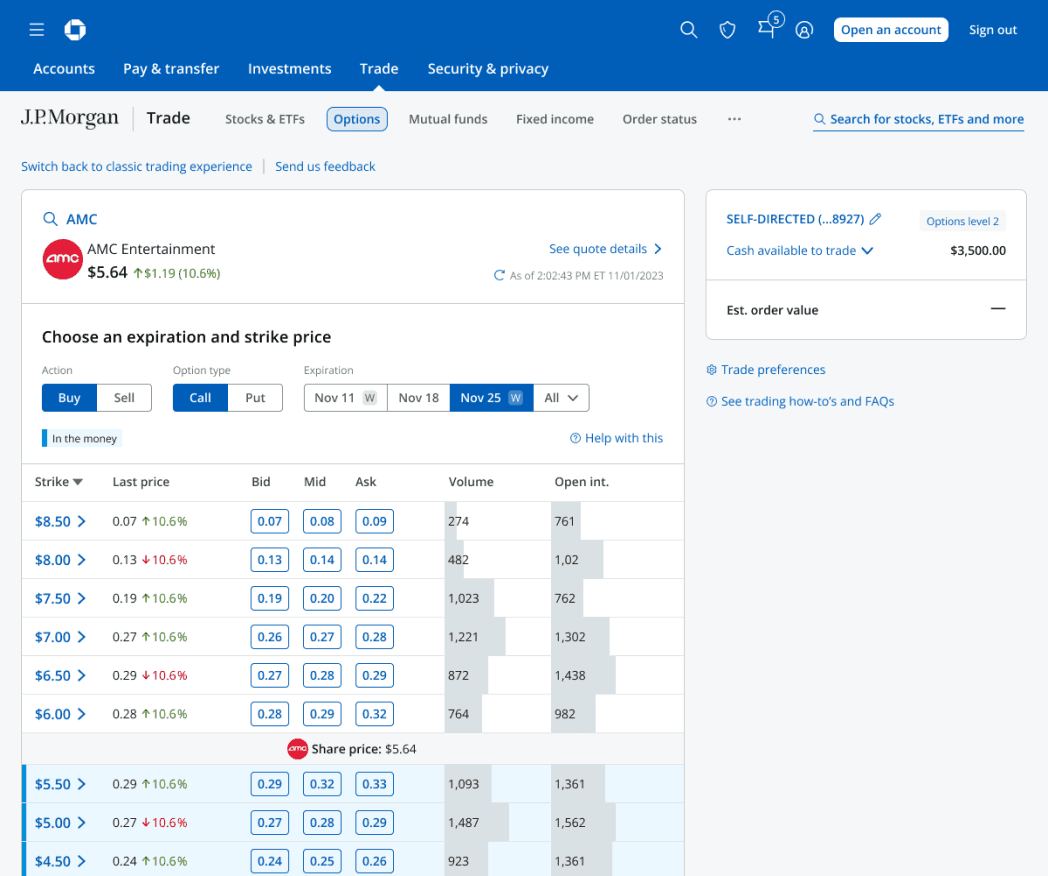The height and width of the screenshot is (876, 1048).
Task: Open the user profile icon
Action: click(x=804, y=30)
